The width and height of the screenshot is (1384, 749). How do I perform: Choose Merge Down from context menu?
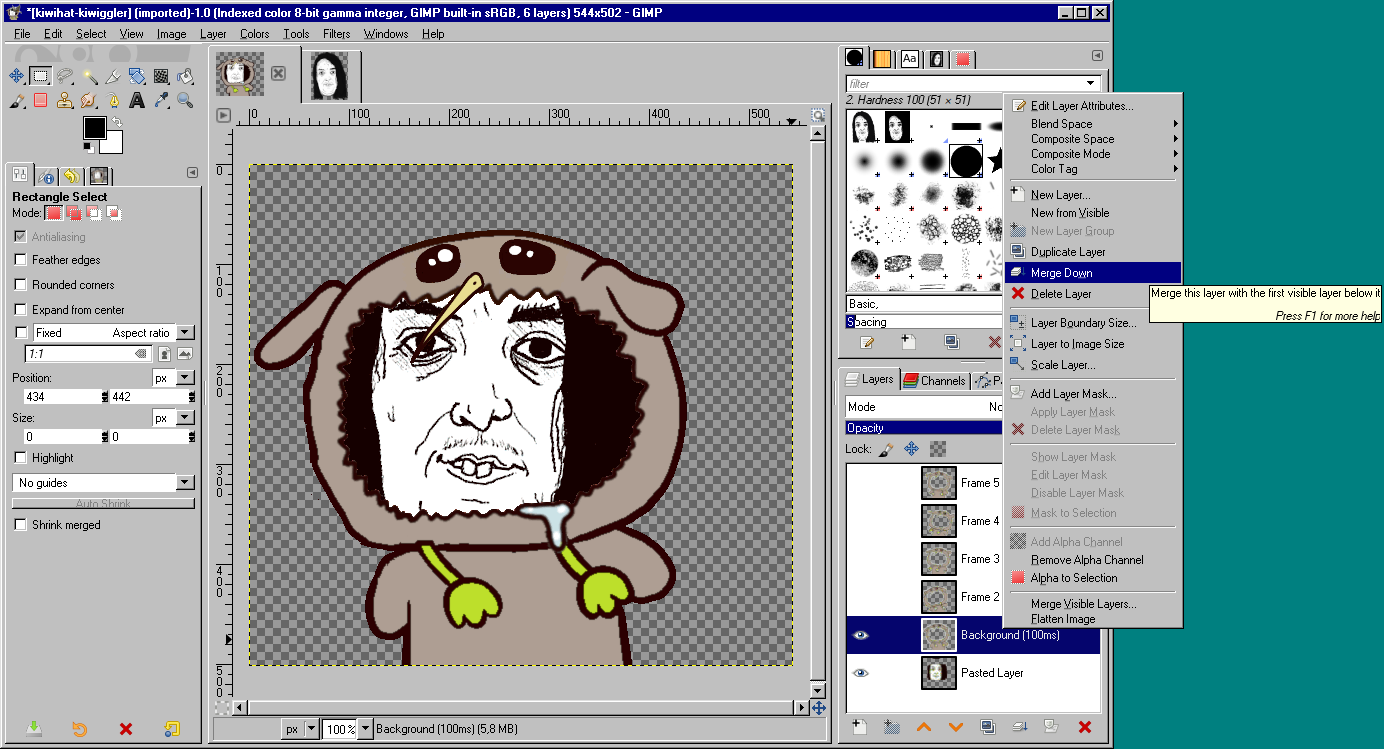point(1093,273)
